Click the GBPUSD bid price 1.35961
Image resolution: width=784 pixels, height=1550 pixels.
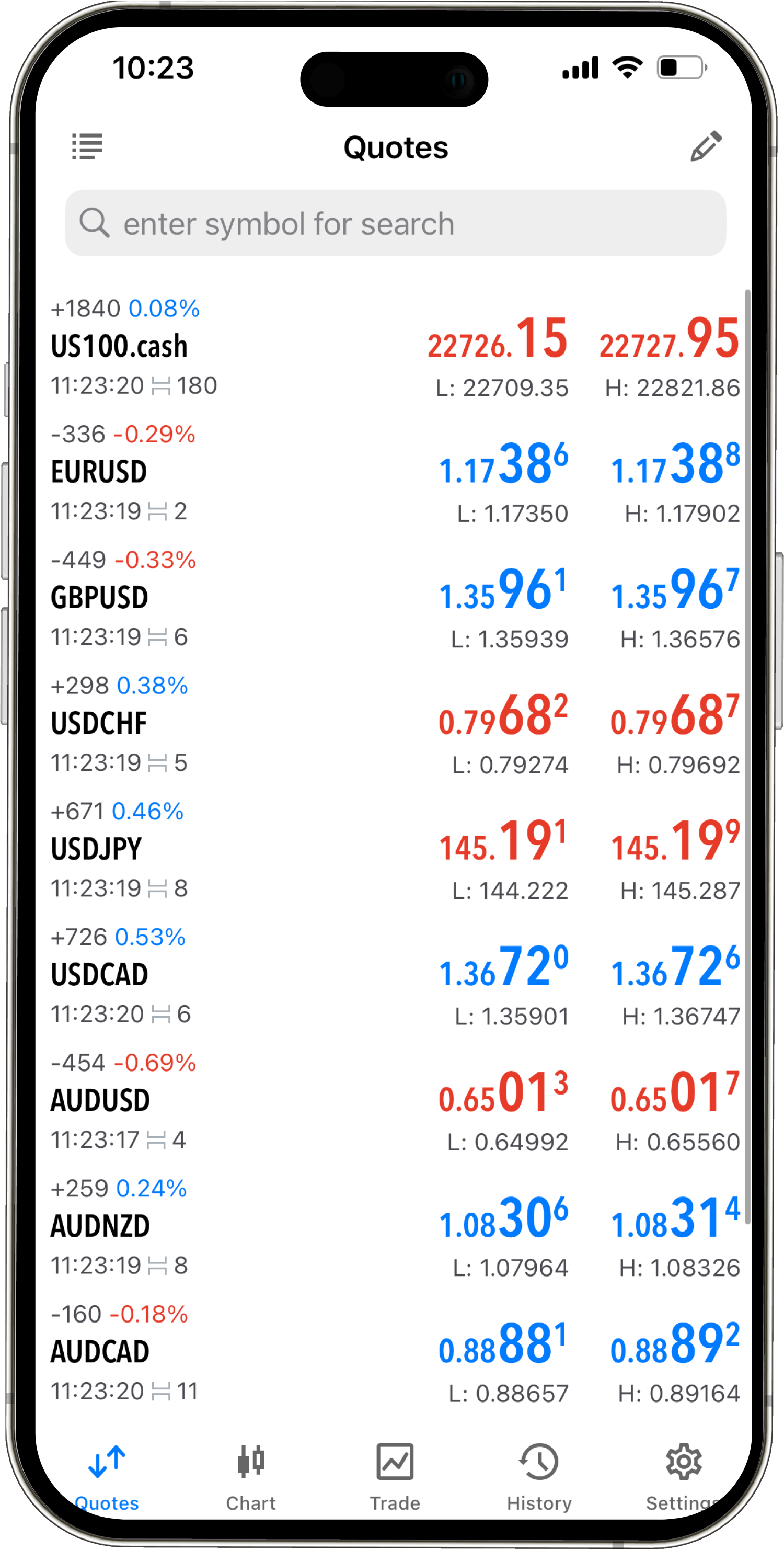[x=503, y=591]
